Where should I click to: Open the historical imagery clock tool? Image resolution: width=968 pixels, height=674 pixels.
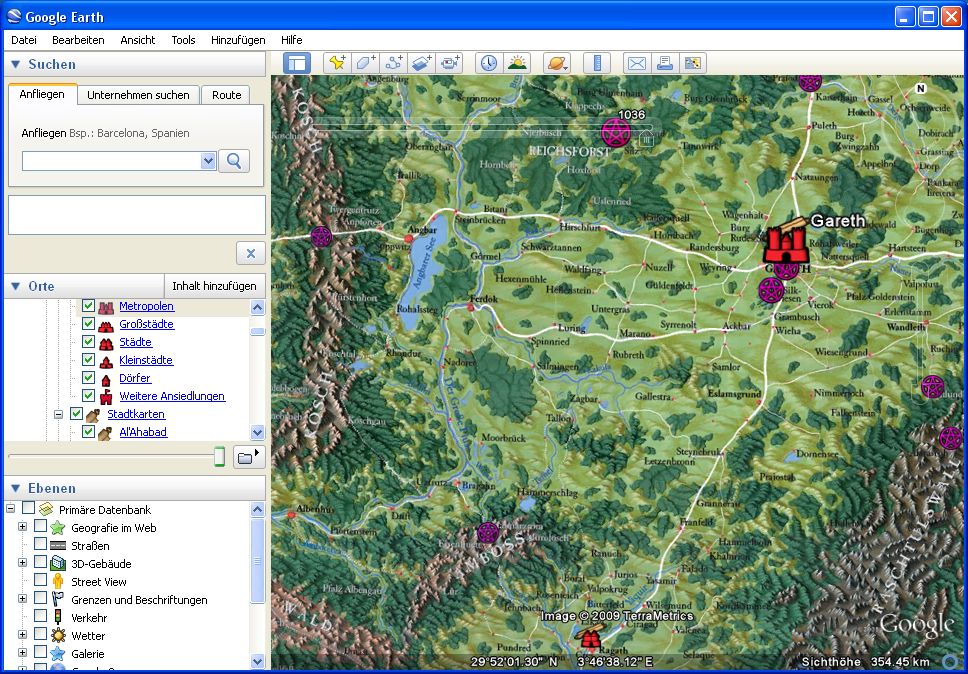coord(488,63)
